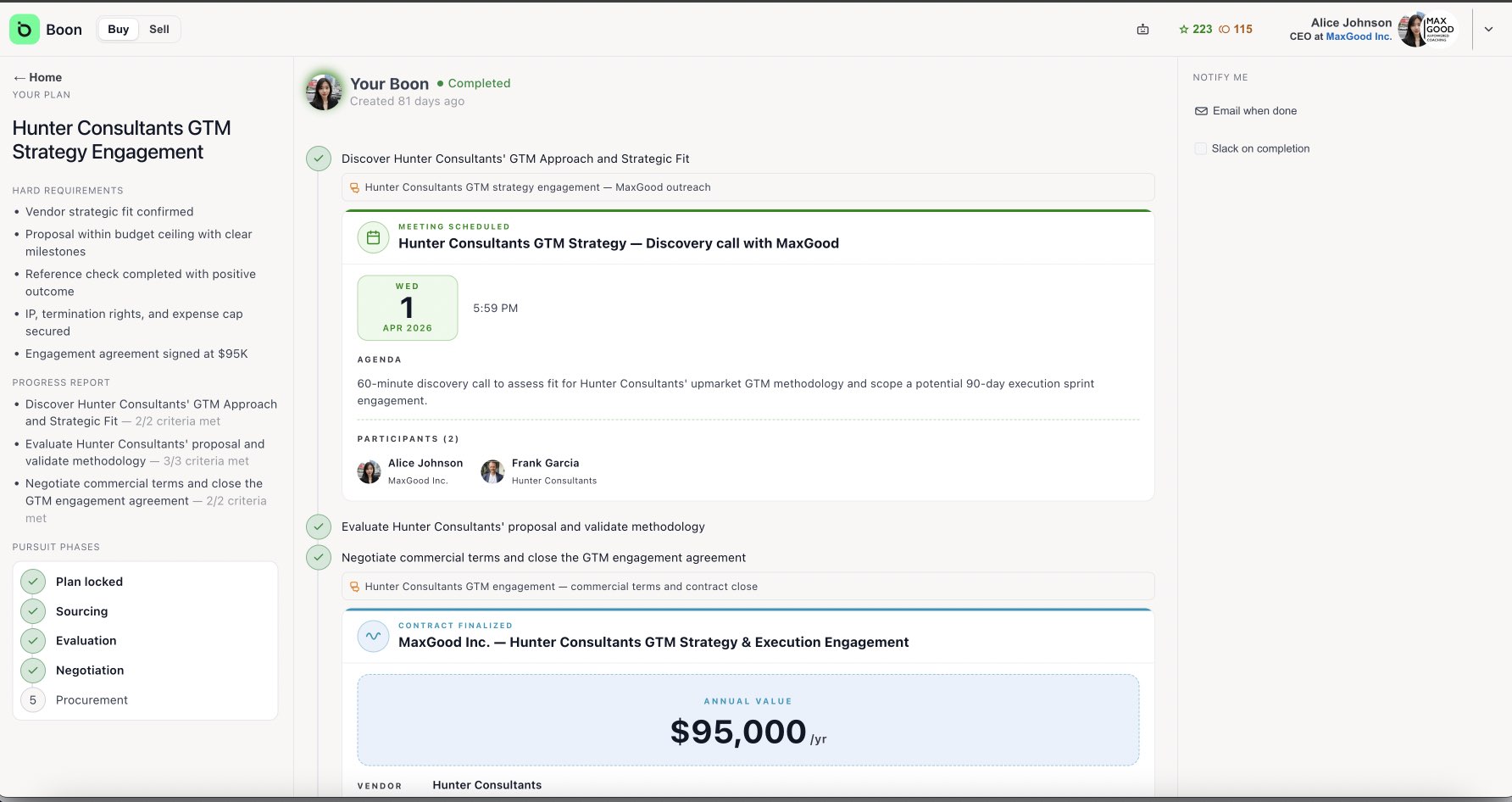Click progress item showing 3/3 criteria met
The height and width of the screenshot is (802, 1512).
[145, 453]
